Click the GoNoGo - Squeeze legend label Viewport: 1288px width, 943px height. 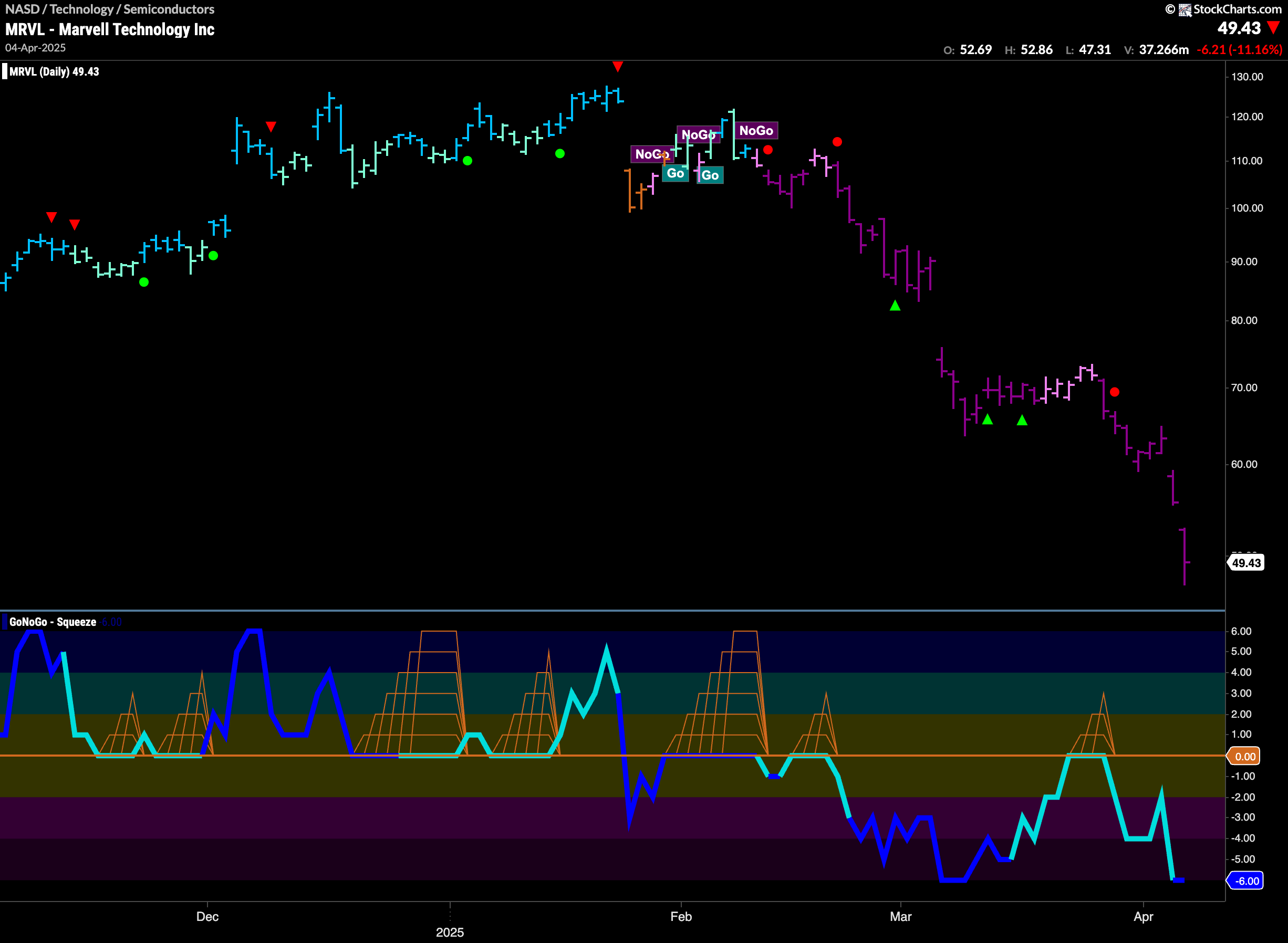(53, 622)
